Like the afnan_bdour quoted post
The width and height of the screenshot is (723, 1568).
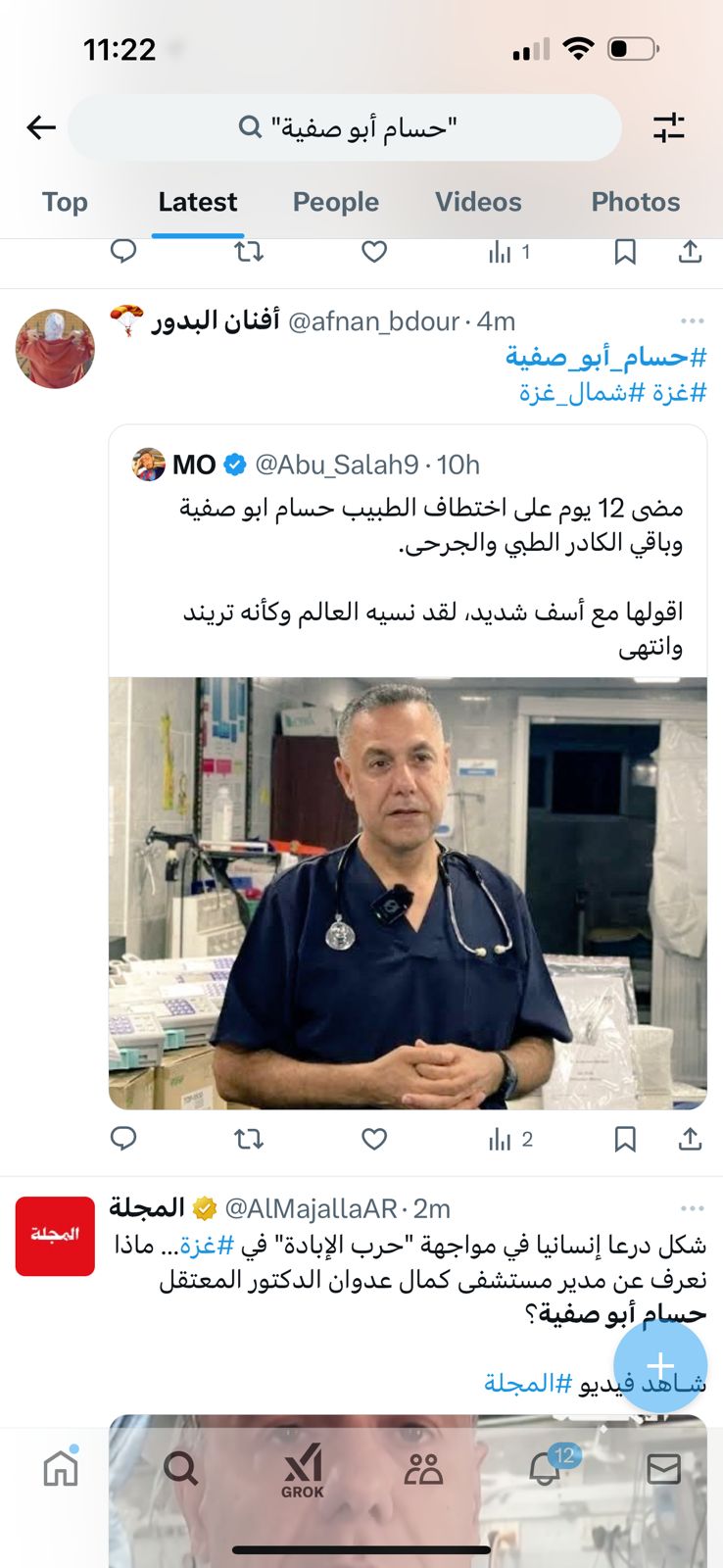click(x=374, y=1139)
